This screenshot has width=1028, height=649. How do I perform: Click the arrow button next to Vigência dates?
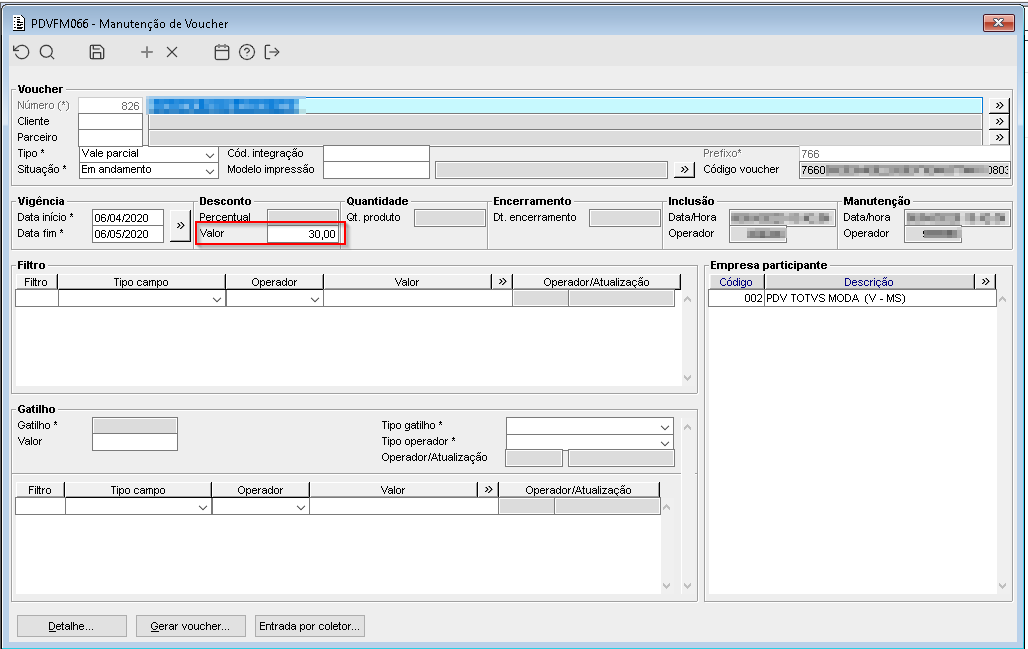(180, 226)
